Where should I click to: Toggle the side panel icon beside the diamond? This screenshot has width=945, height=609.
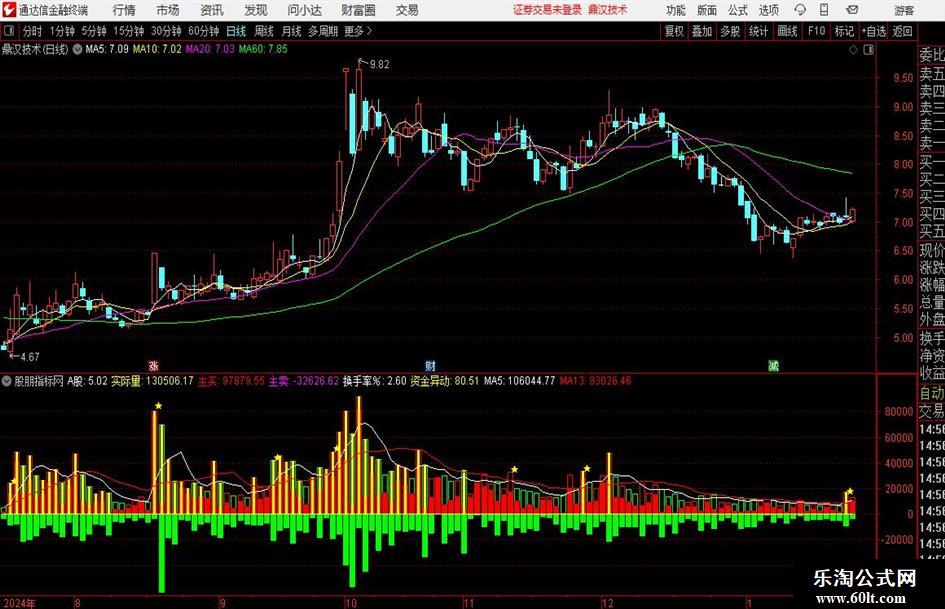(x=868, y=50)
